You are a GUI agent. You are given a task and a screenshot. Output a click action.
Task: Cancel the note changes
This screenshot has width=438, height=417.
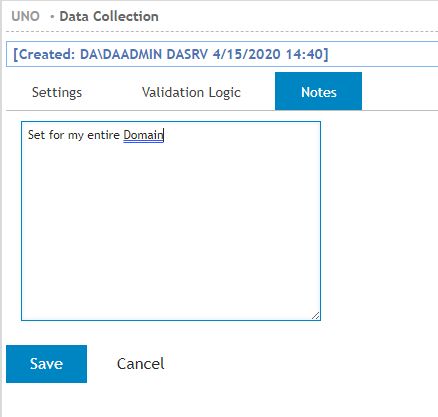coord(140,363)
